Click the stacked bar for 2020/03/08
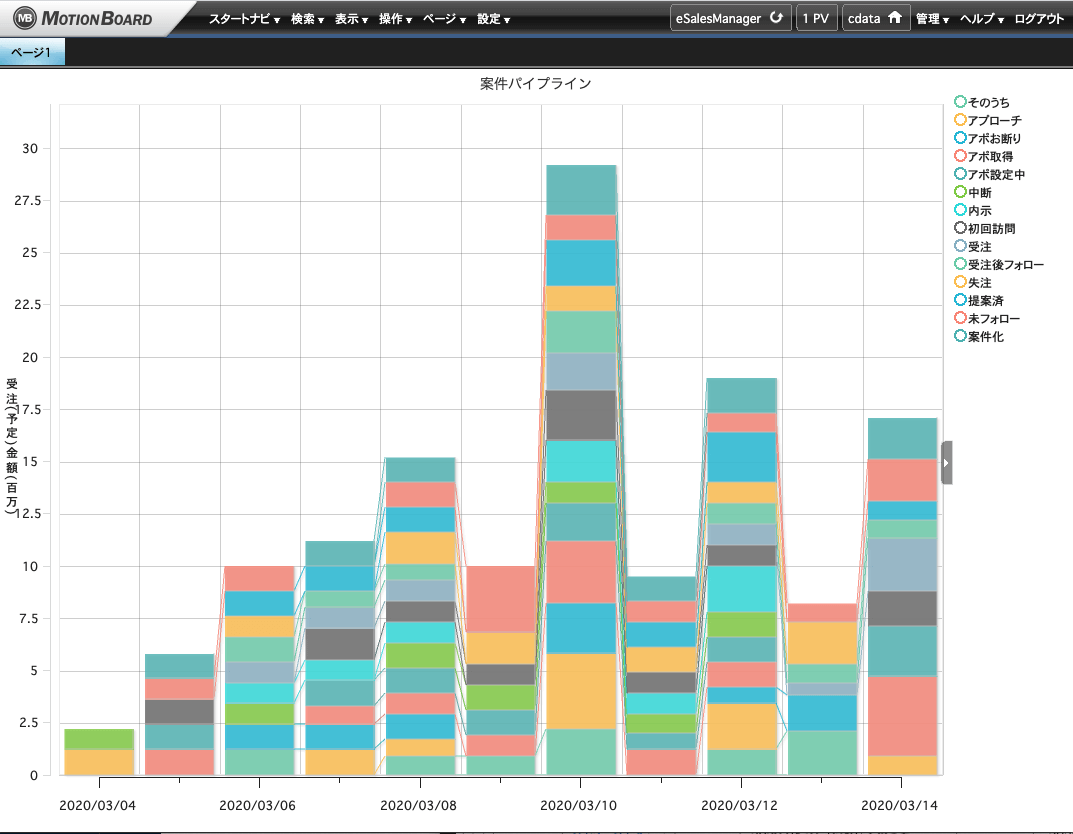Image resolution: width=1073 pixels, height=834 pixels. tap(420, 616)
